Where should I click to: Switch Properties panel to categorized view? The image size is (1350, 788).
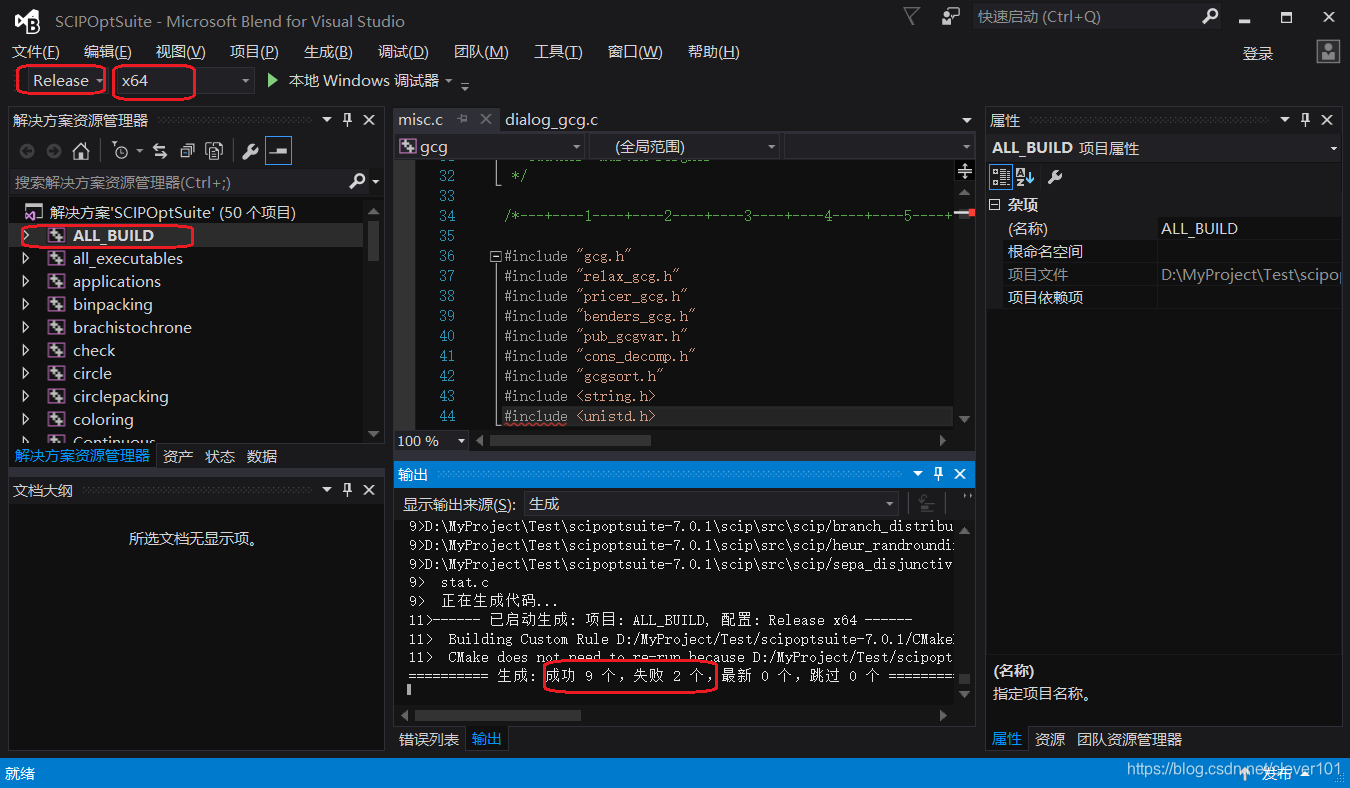(x=1000, y=177)
